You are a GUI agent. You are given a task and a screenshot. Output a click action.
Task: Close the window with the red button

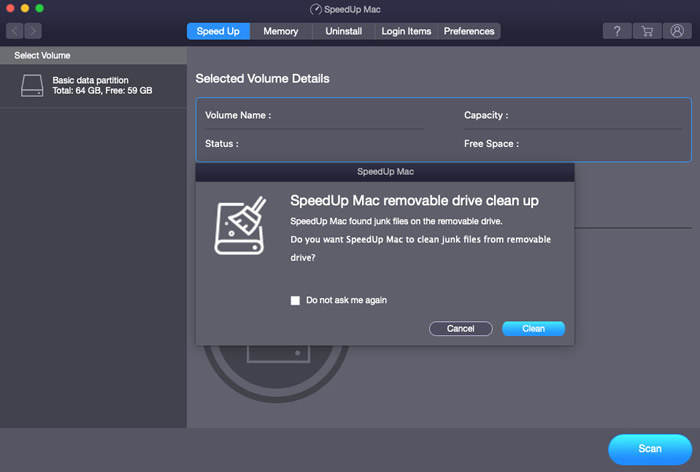click(10, 8)
